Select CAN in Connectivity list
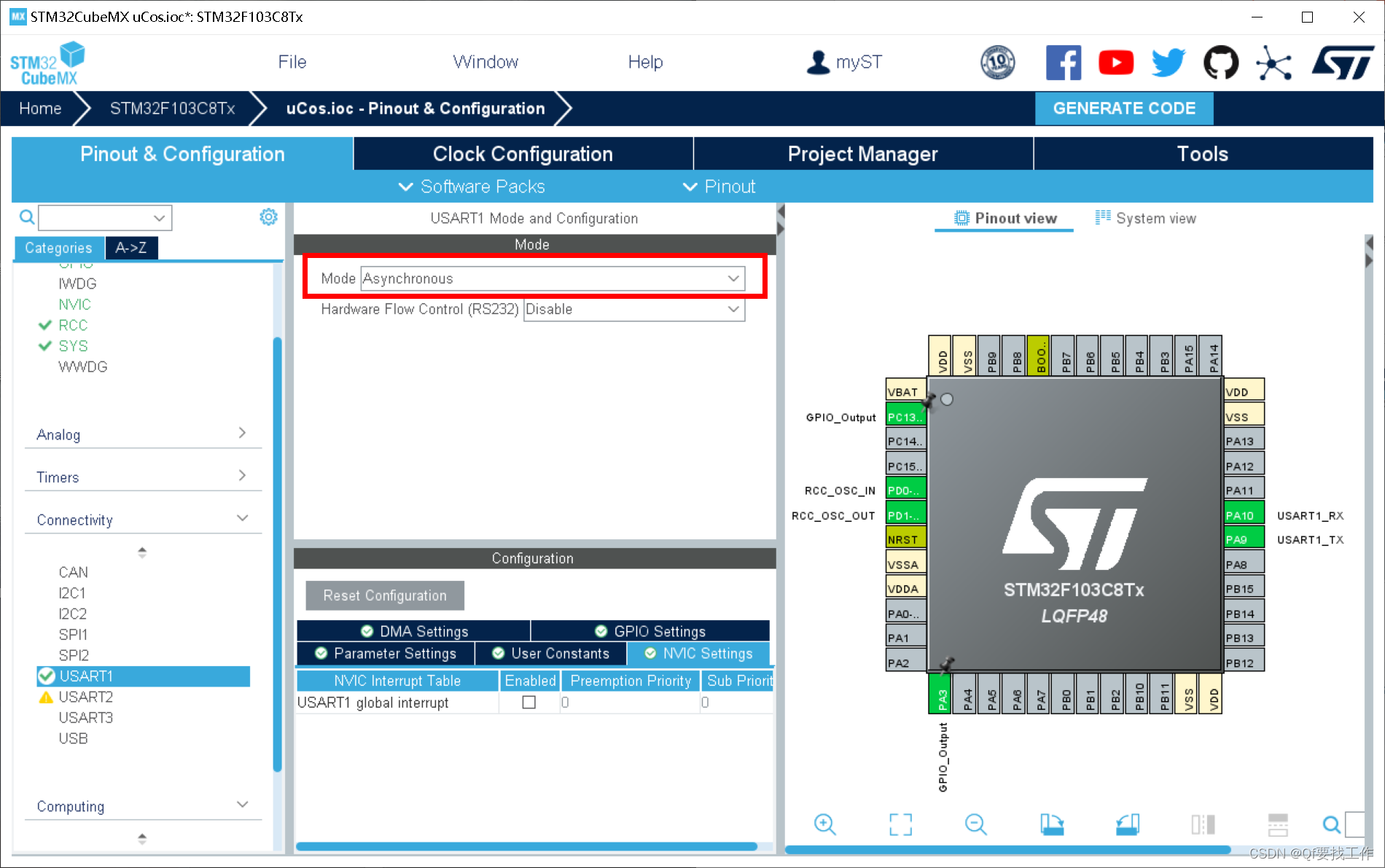 click(x=74, y=572)
